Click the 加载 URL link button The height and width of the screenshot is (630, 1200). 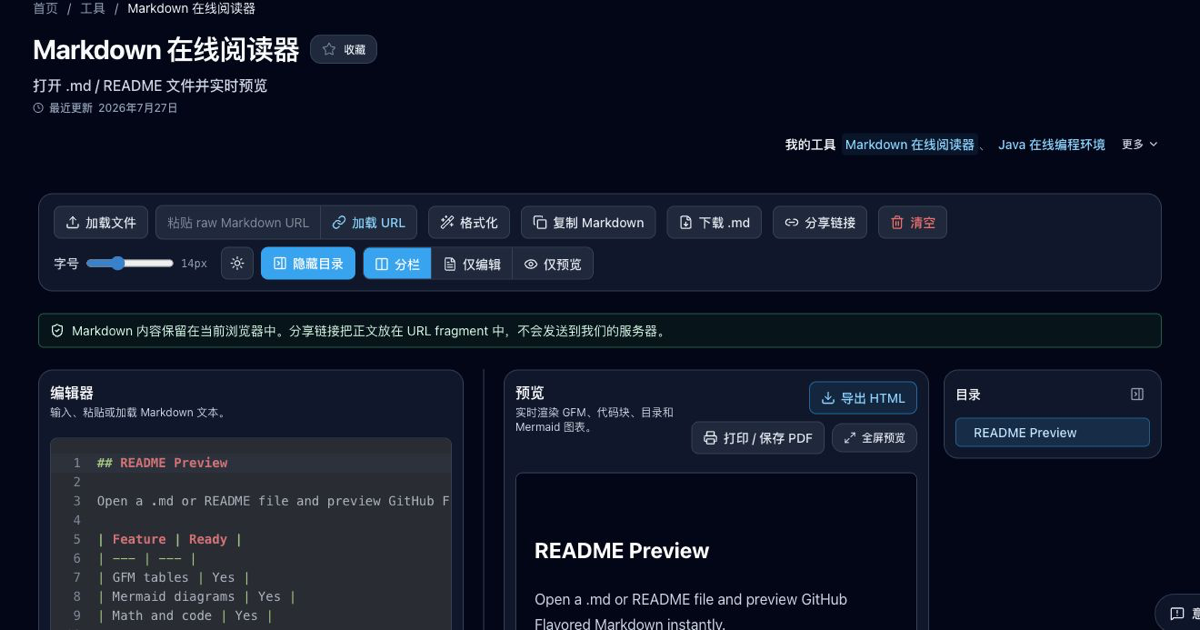[x=369, y=222]
